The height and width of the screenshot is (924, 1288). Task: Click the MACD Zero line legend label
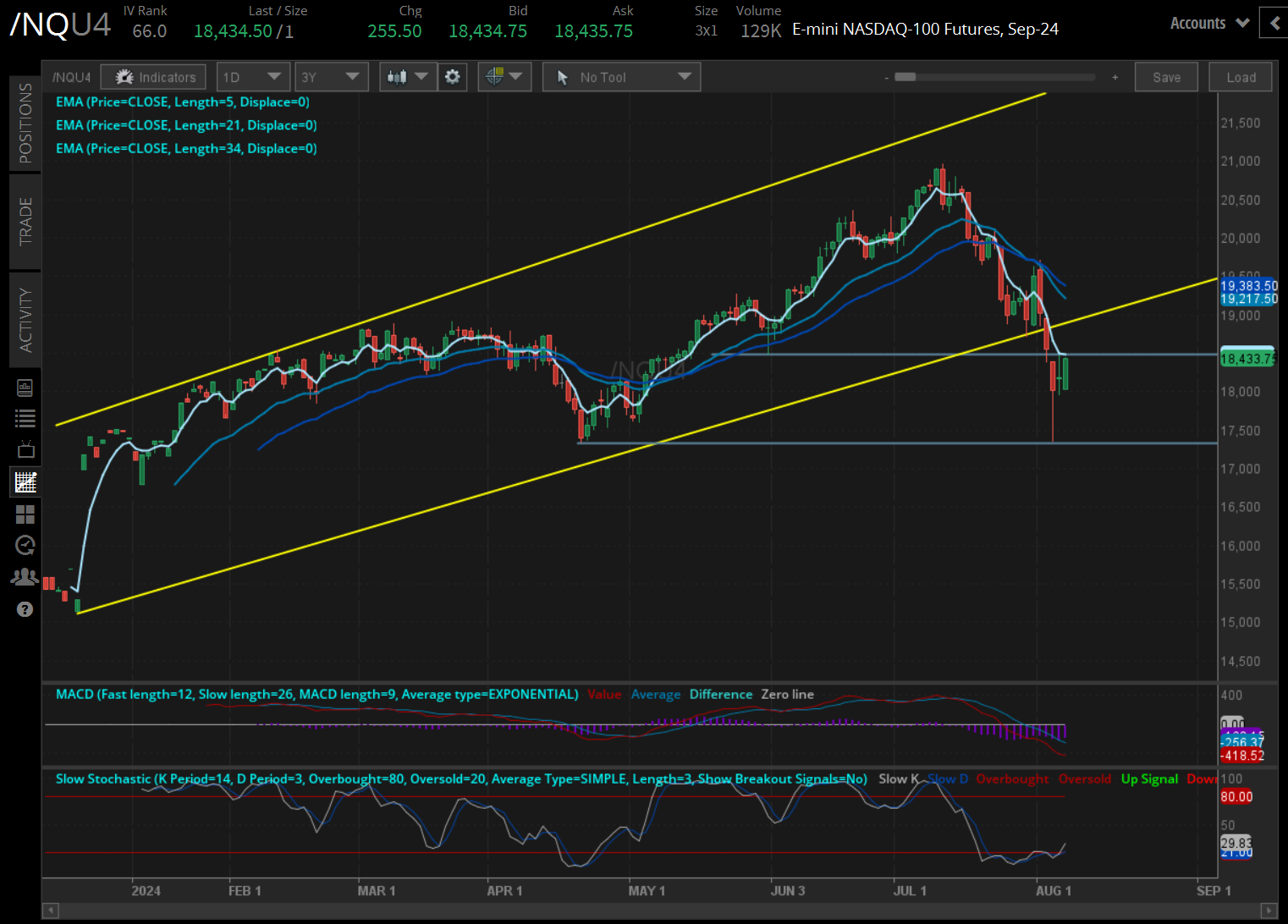(x=787, y=695)
